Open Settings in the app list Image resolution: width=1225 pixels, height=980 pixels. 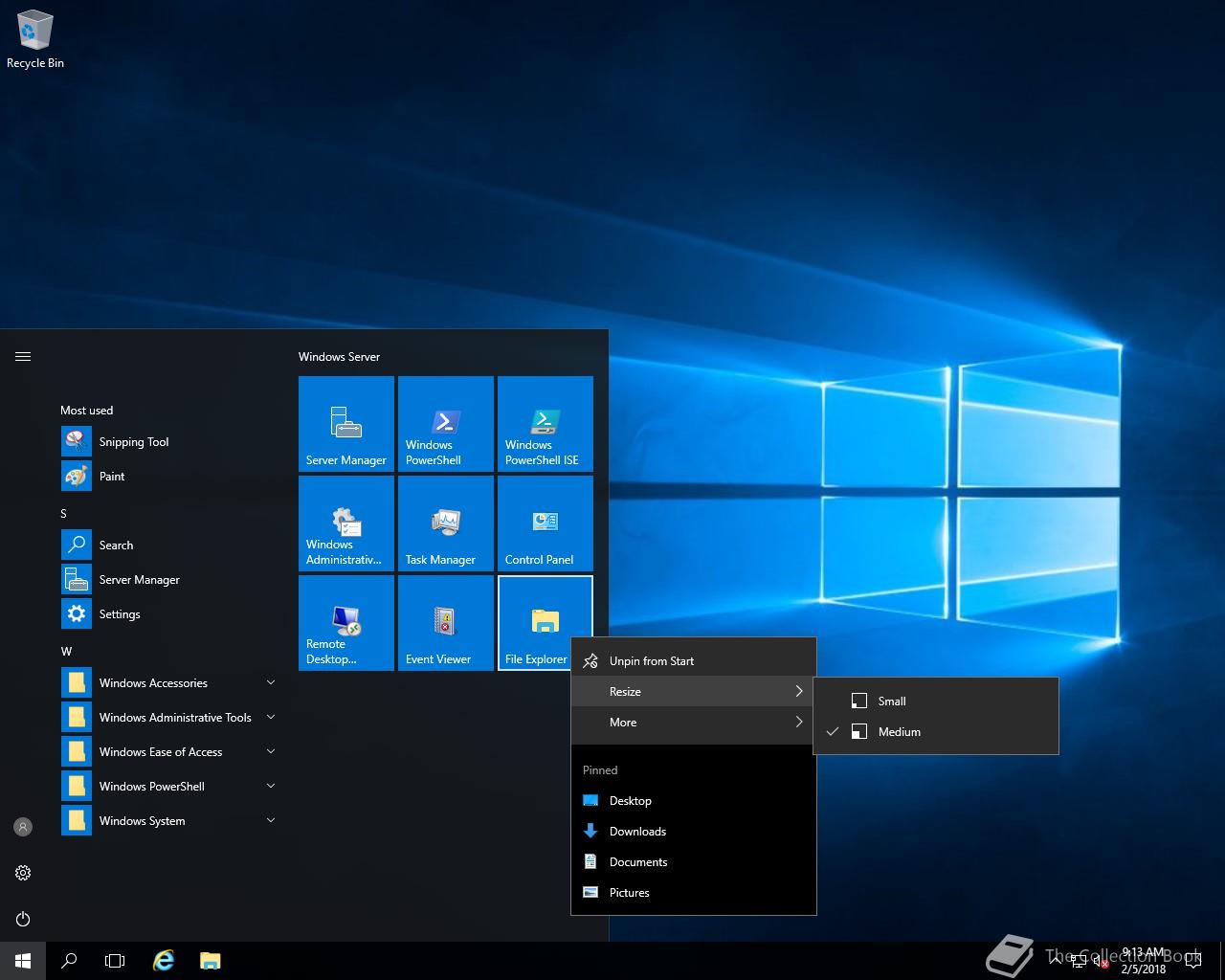click(168, 613)
